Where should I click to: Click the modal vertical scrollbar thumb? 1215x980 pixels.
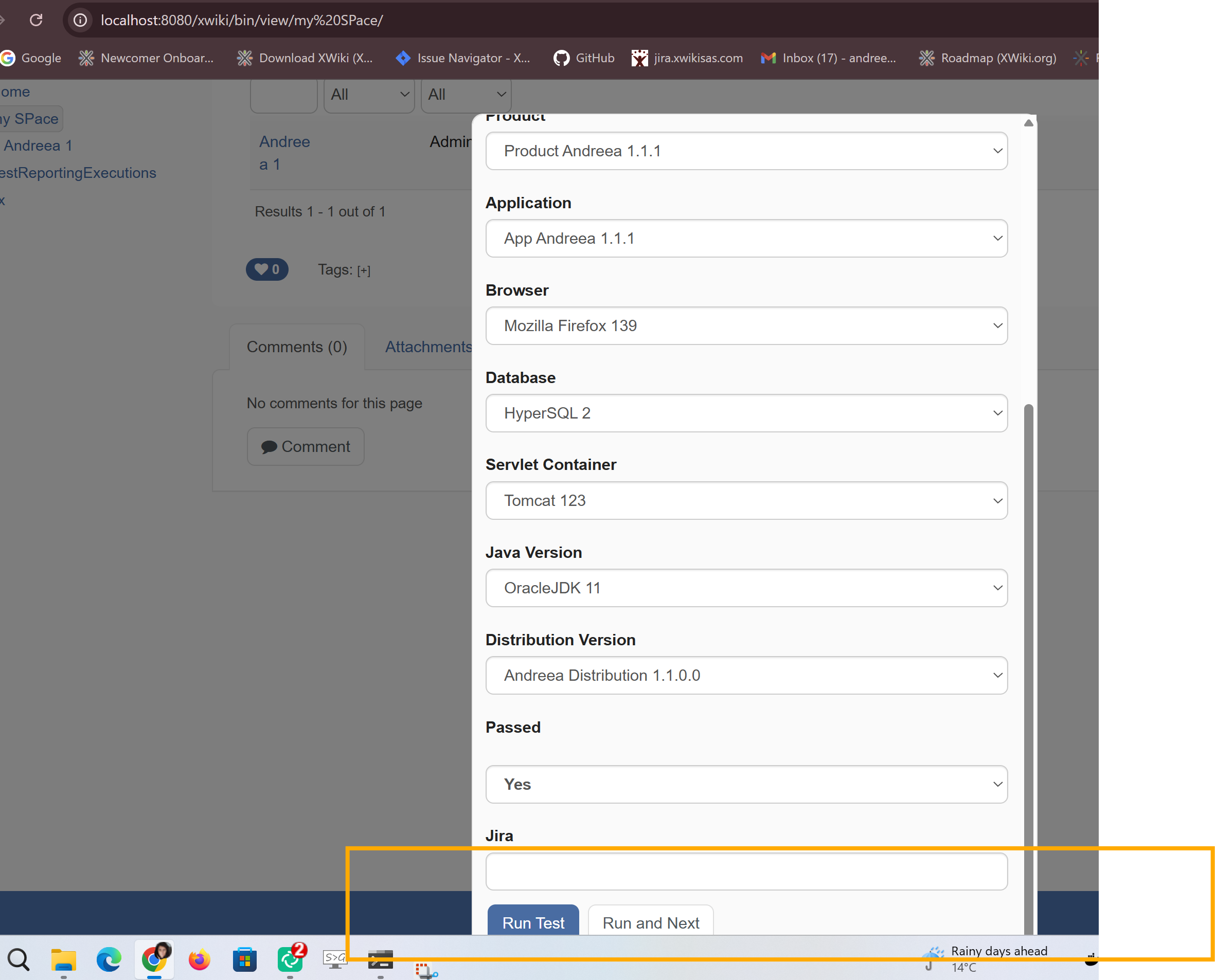[x=1029, y=669]
